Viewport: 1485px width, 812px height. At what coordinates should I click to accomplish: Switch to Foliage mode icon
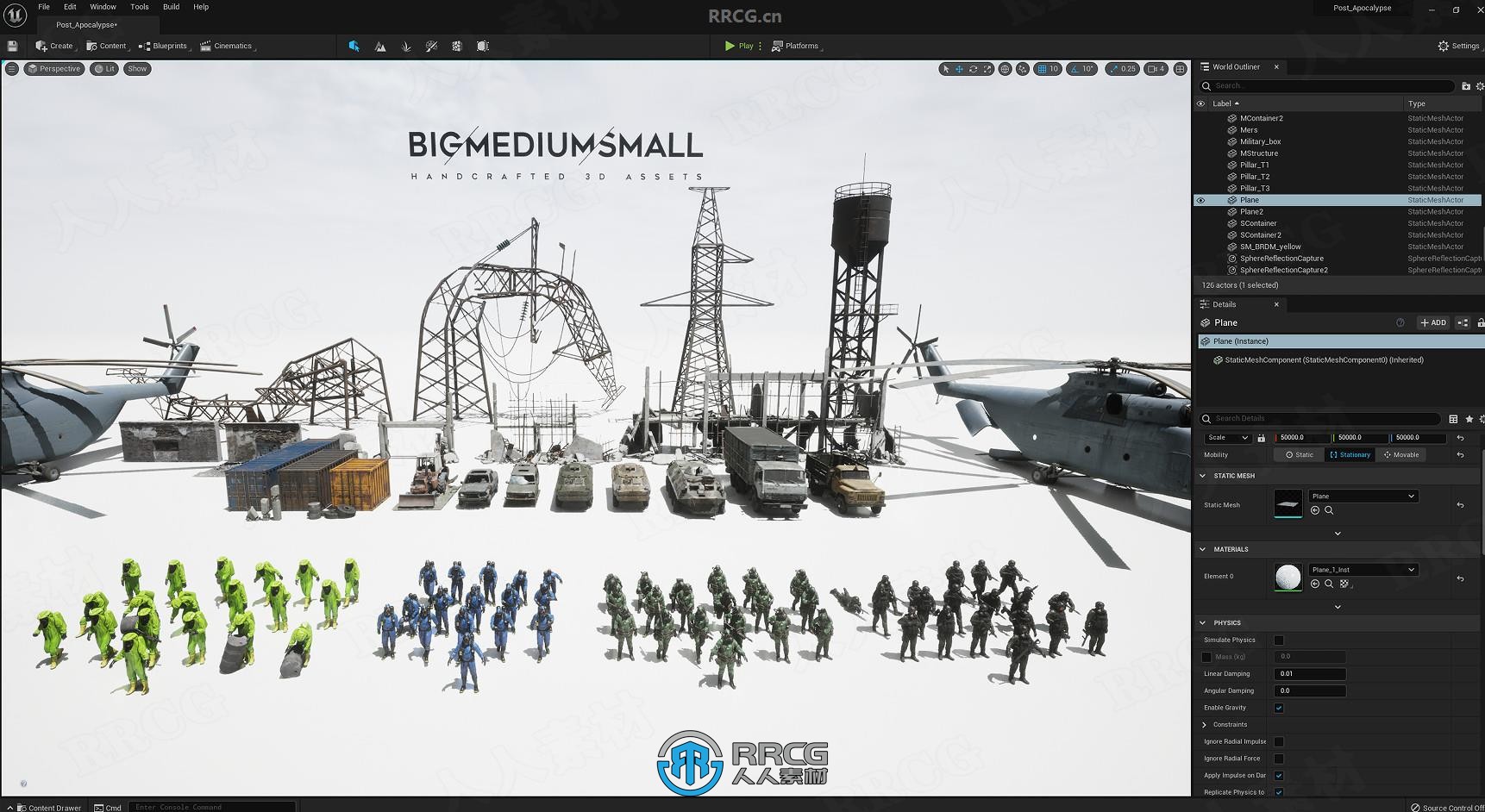click(x=406, y=46)
